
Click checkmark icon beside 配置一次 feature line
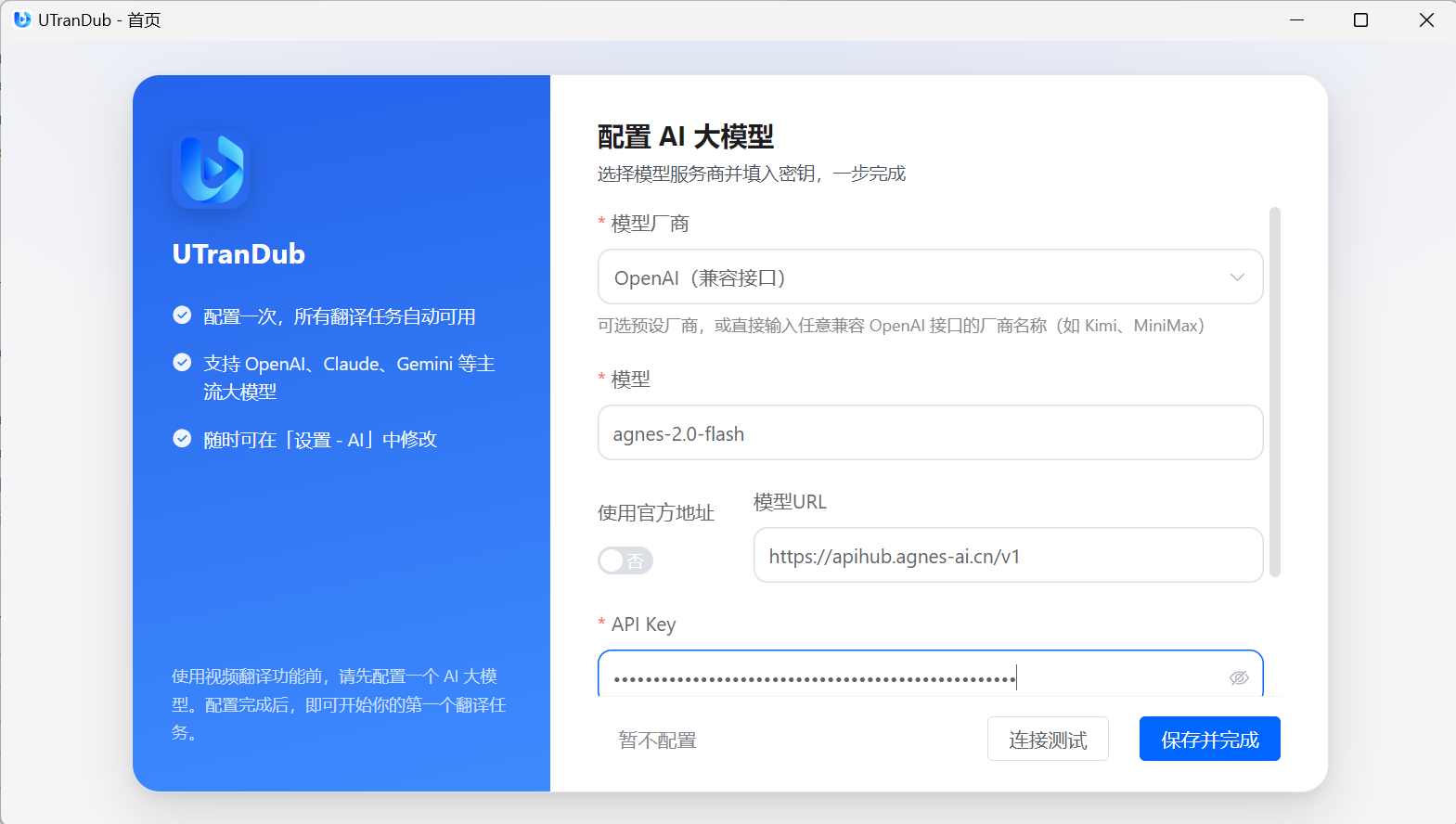(x=182, y=315)
